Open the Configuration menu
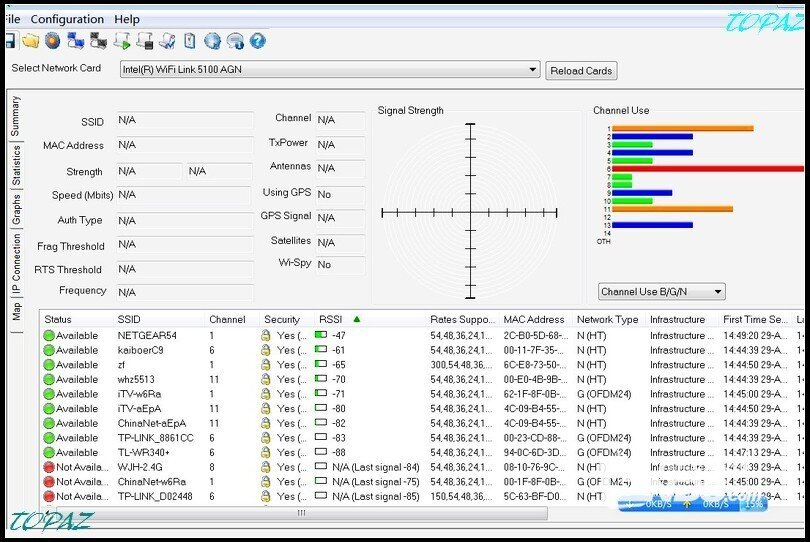This screenshot has width=810, height=542. [67, 19]
